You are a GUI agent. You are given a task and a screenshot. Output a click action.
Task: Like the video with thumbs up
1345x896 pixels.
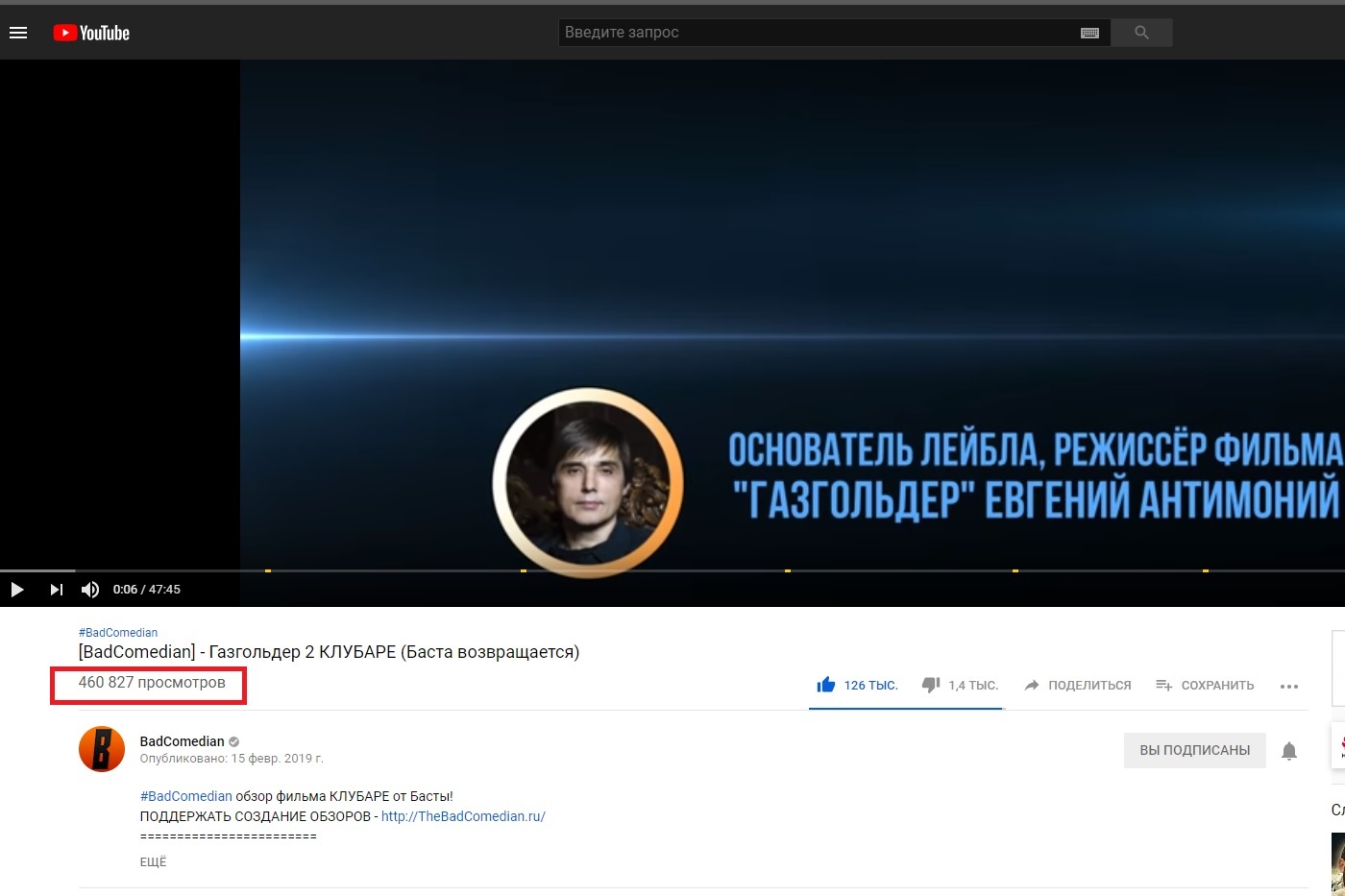857,685
